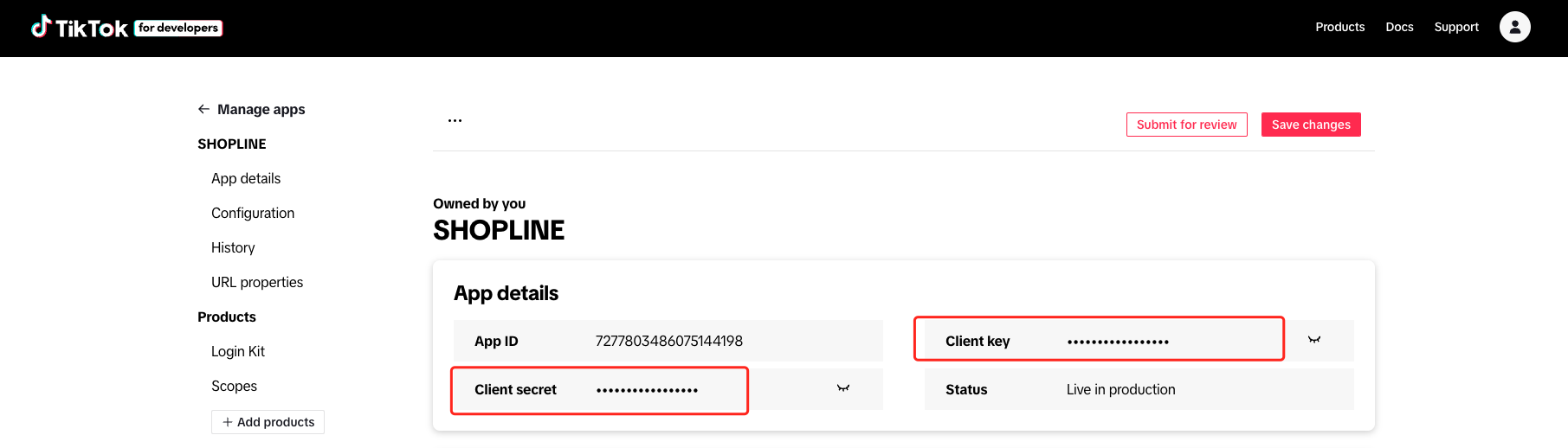1568x448 pixels.
Task: Click the 'for developers' badge
Action: point(178,28)
